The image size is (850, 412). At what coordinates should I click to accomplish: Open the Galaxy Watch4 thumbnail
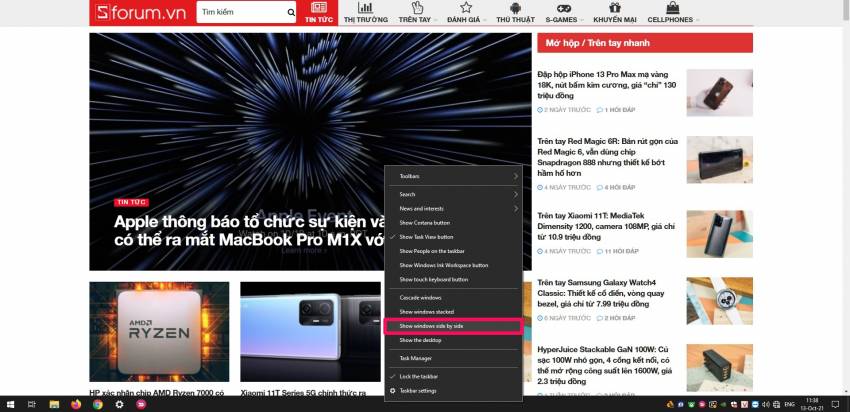point(719,301)
